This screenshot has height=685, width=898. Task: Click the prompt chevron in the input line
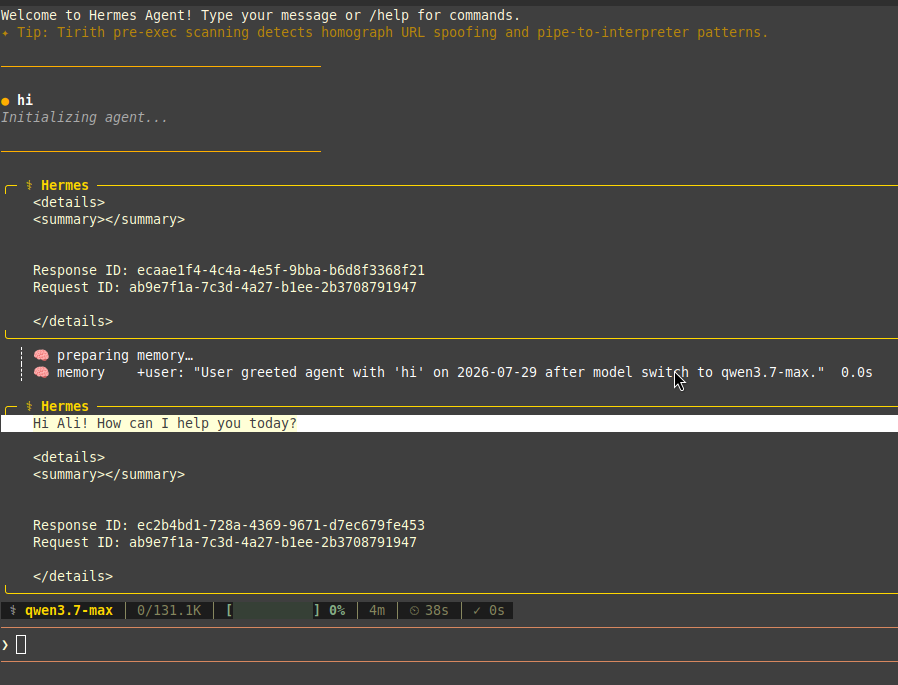click(x=5, y=645)
